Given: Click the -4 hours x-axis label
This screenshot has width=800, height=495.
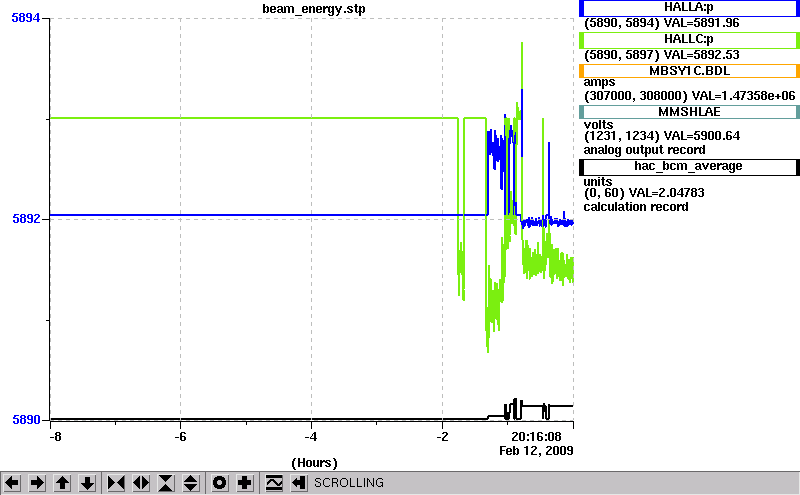Looking at the screenshot, I should [x=311, y=437].
